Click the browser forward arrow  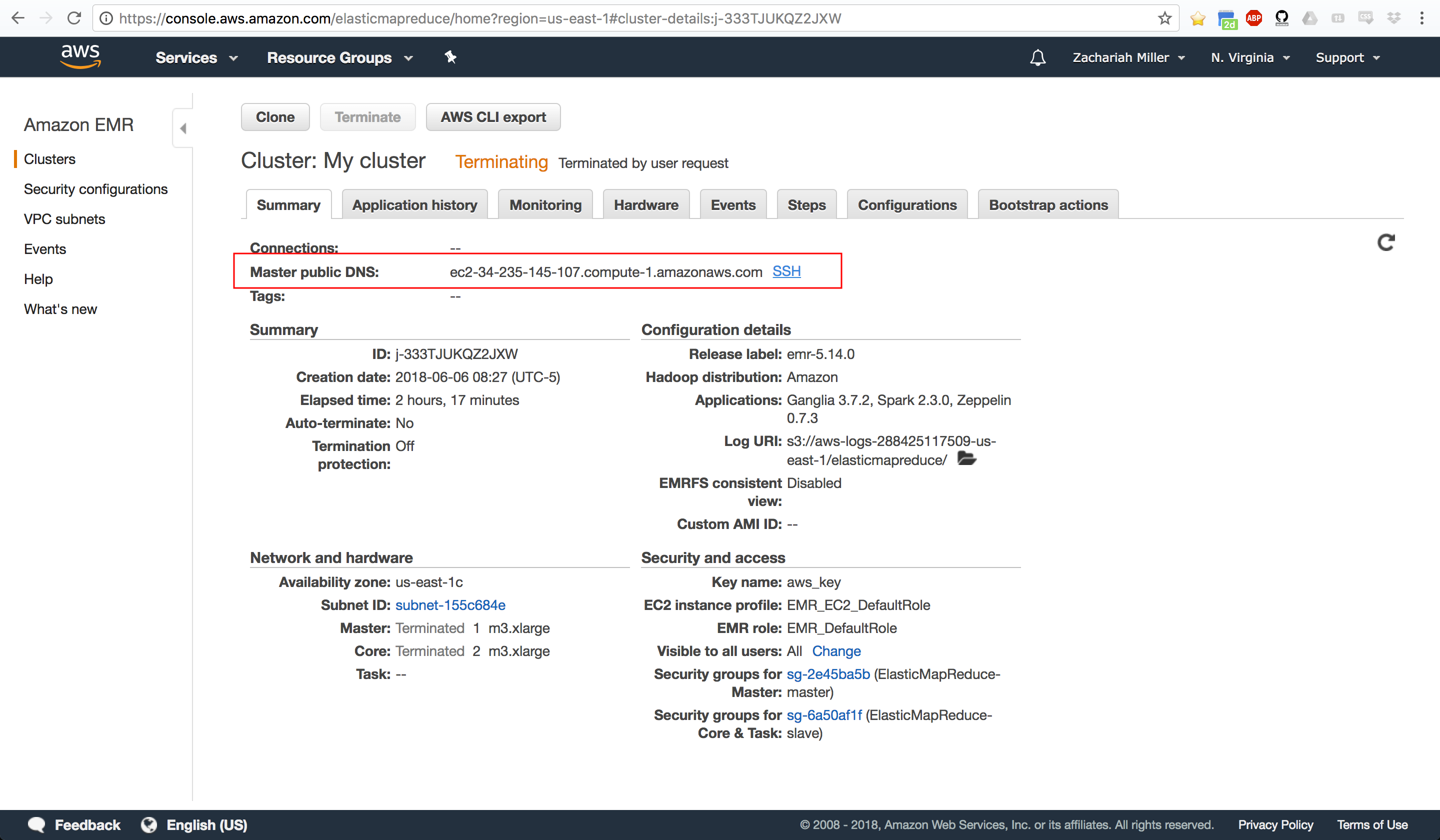pyautogui.click(x=46, y=18)
